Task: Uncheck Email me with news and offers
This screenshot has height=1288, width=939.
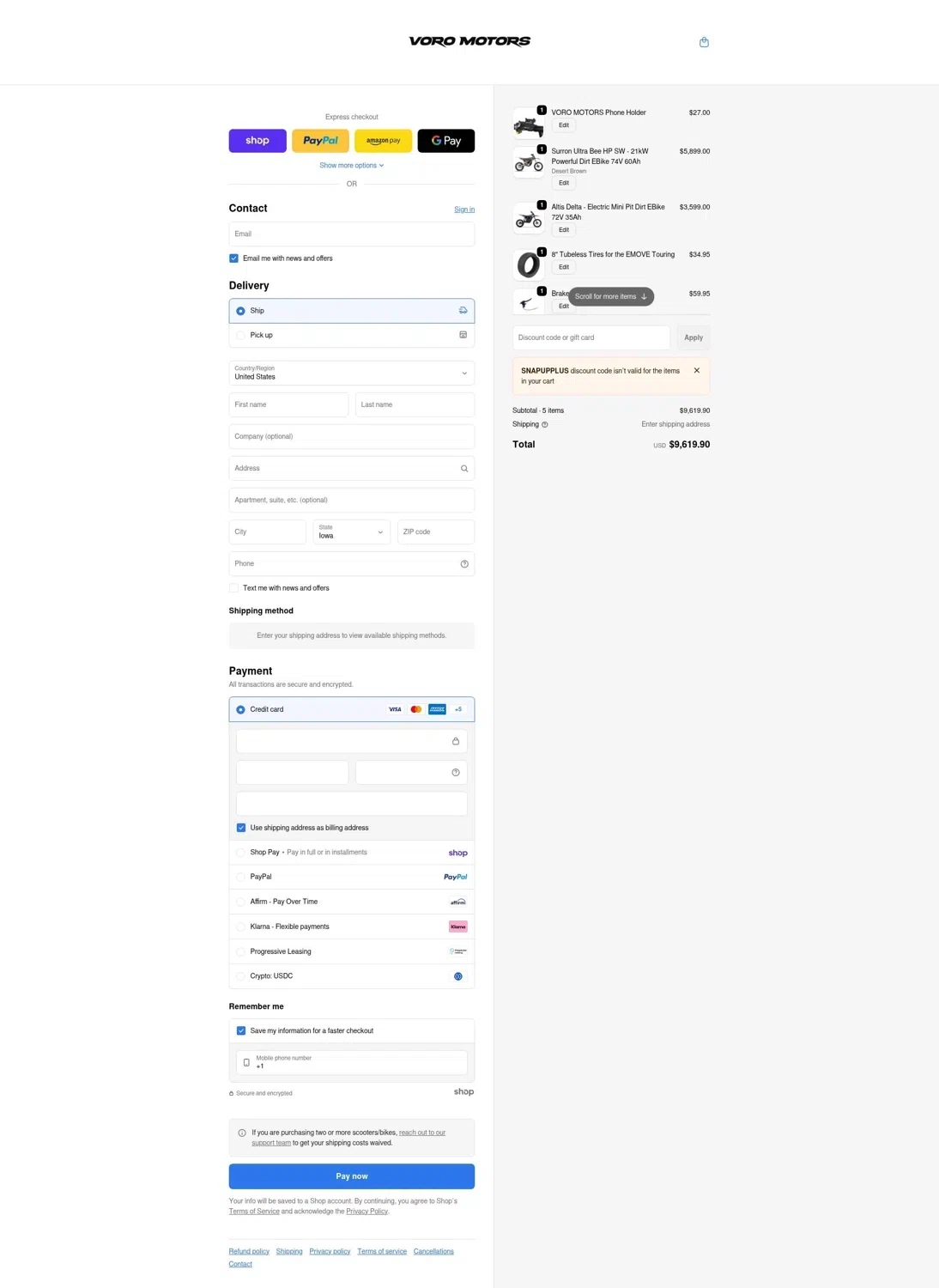Action: coord(233,258)
